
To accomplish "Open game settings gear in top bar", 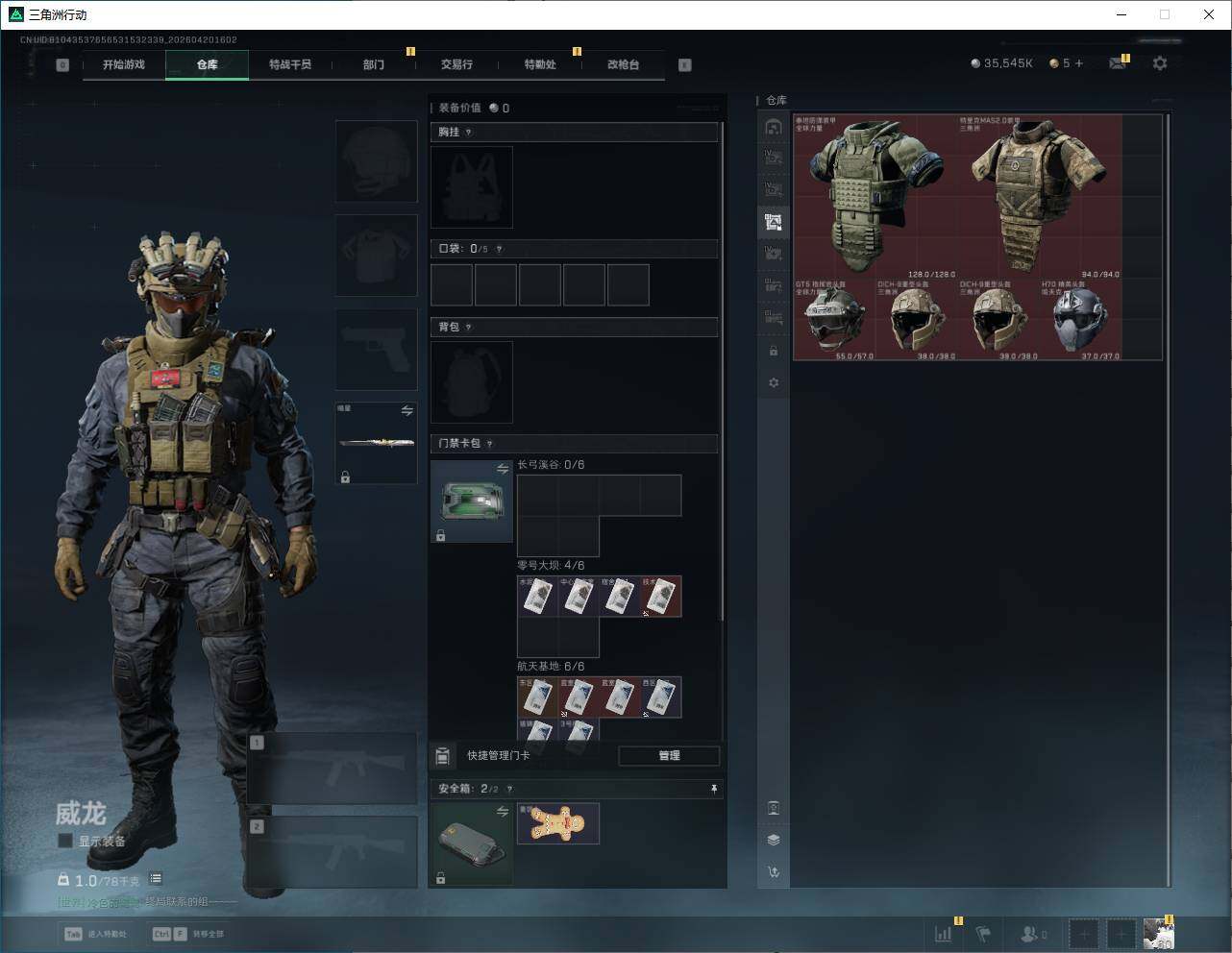I will click(1160, 63).
